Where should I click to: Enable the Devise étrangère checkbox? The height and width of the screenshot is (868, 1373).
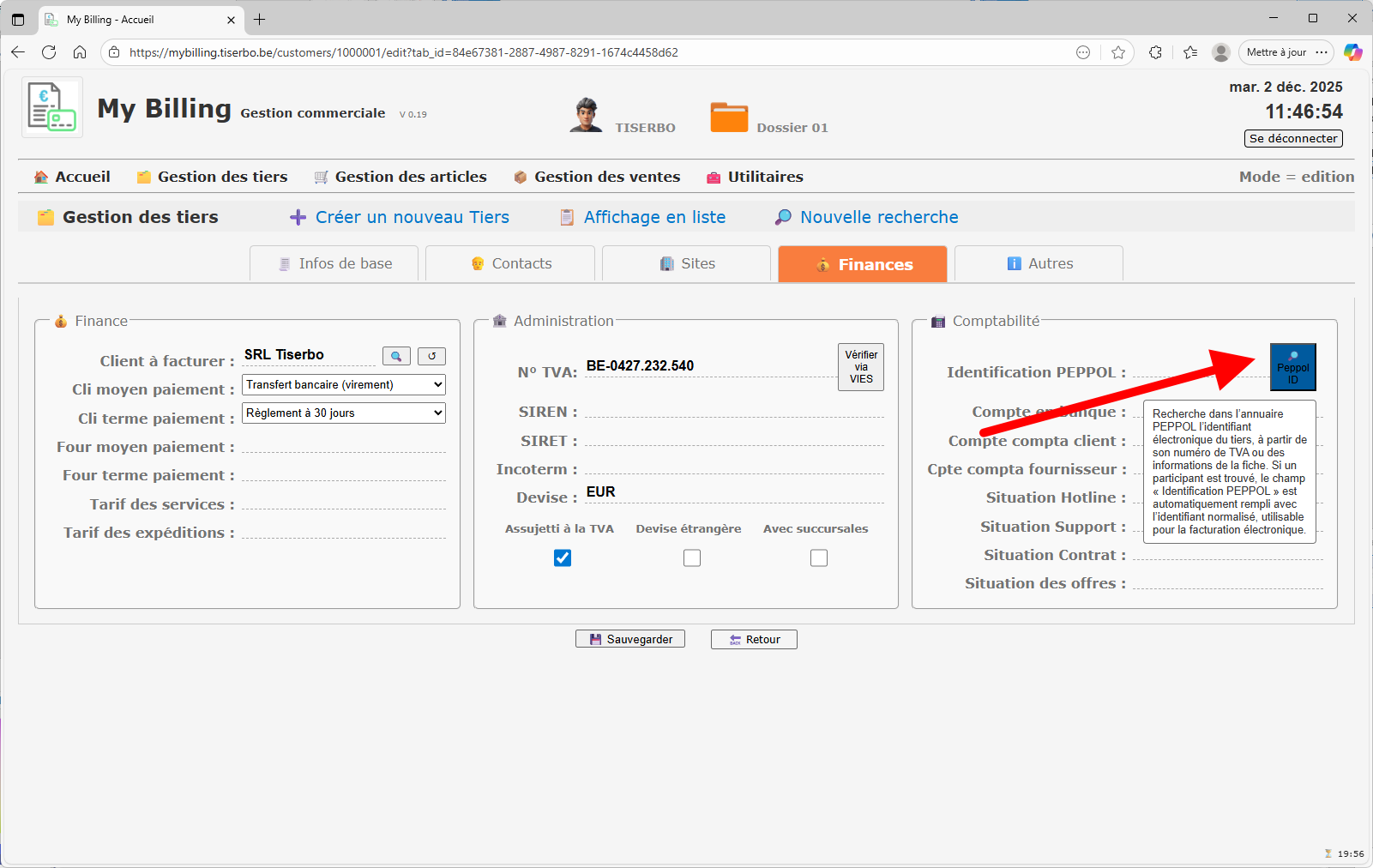point(692,558)
